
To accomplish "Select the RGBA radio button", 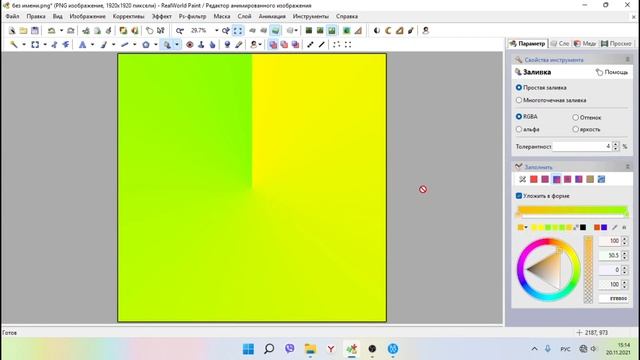I will (519, 117).
